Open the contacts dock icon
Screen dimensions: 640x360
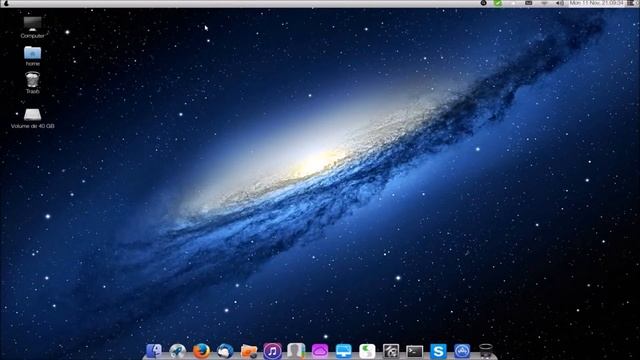pos(296,351)
